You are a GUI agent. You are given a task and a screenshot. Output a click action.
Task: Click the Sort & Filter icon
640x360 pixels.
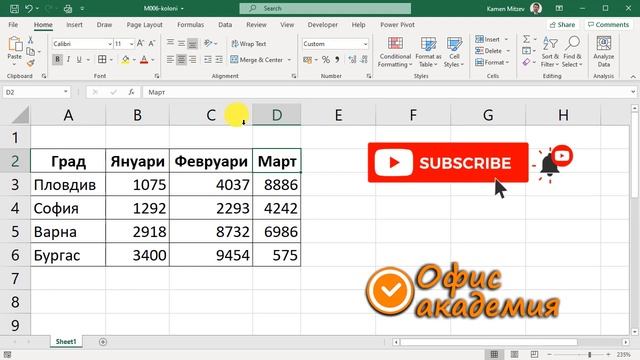click(550, 43)
